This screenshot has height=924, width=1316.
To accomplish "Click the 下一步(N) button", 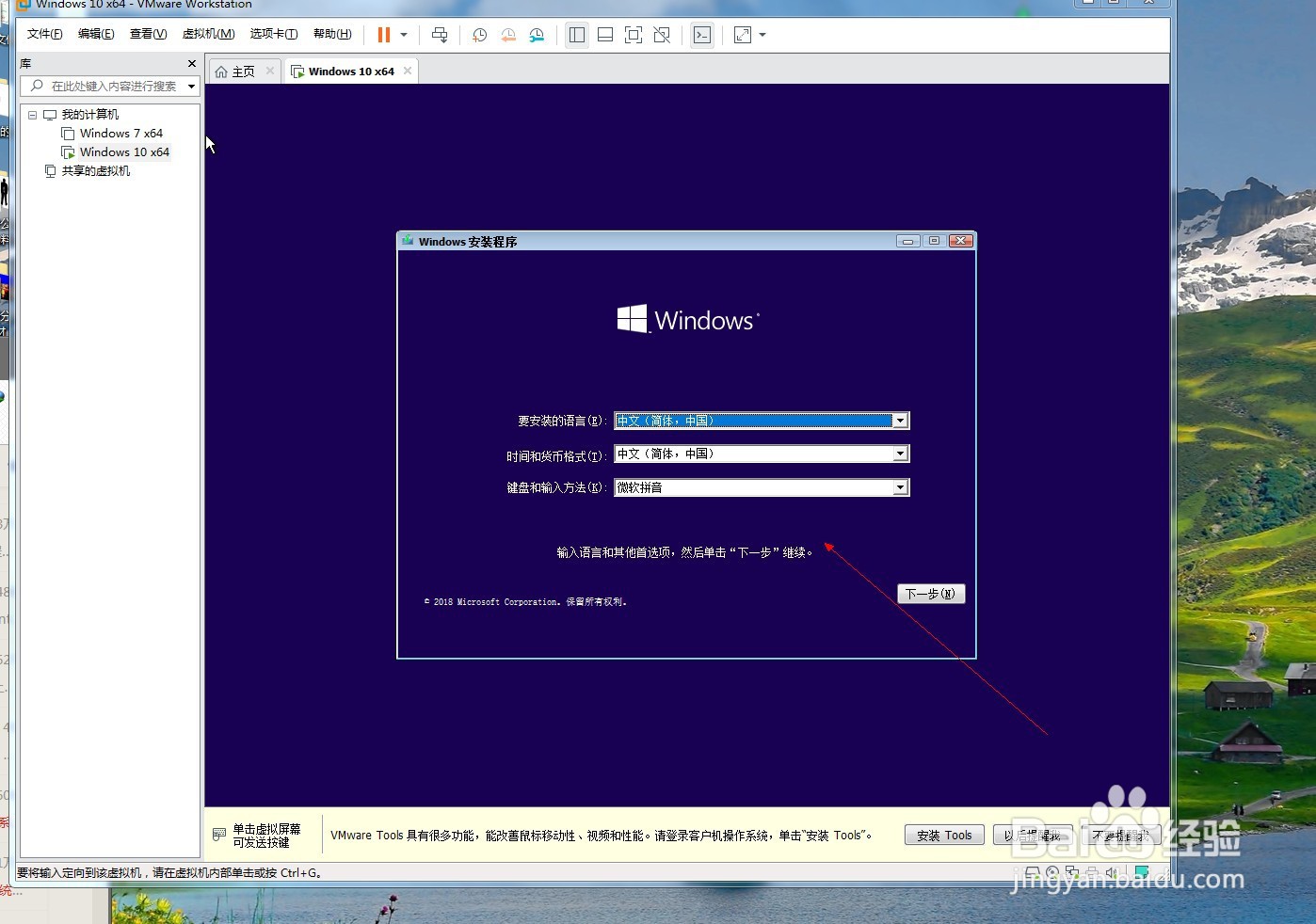I will pos(931,594).
